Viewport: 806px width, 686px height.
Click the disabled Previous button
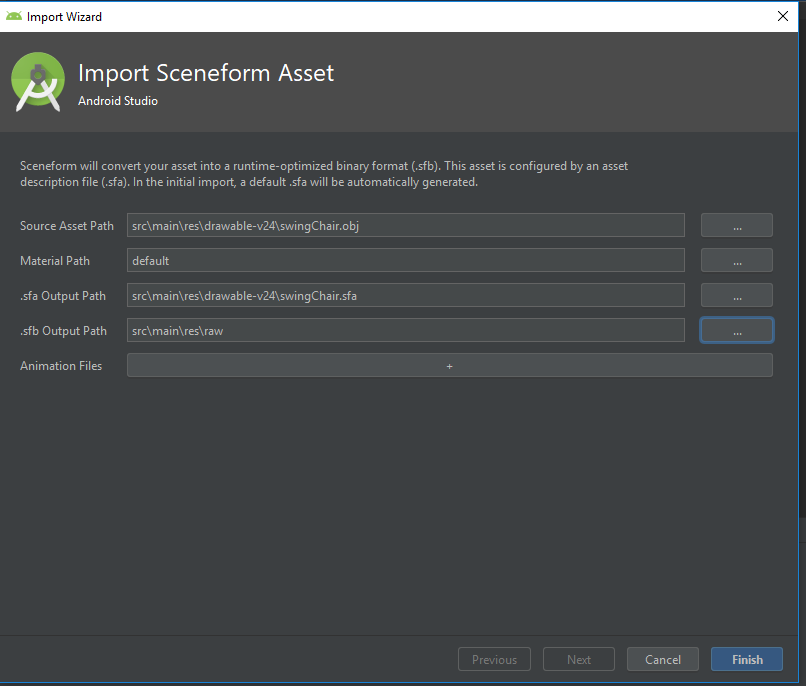494,659
